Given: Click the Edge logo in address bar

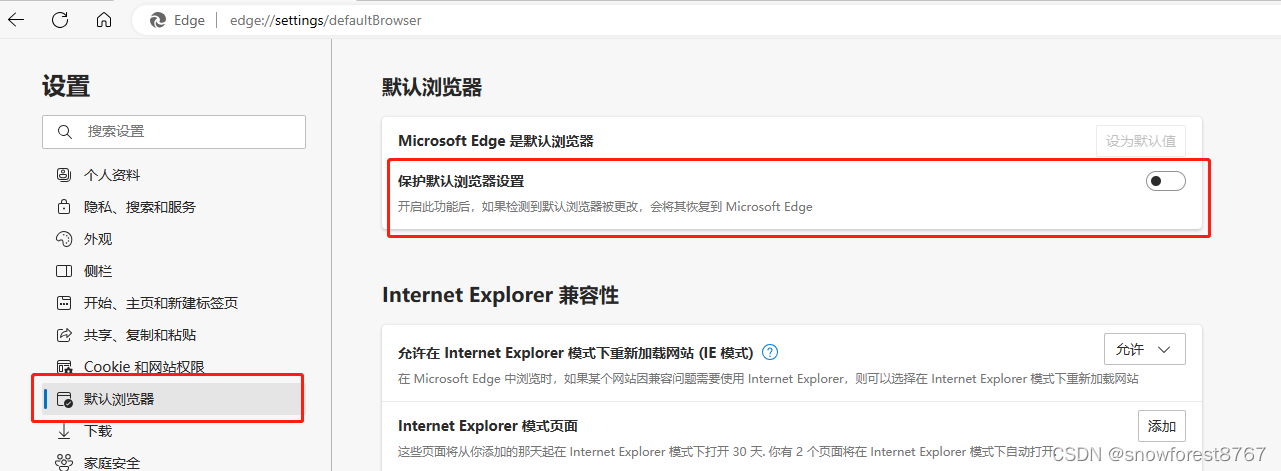Looking at the screenshot, I should (157, 20).
